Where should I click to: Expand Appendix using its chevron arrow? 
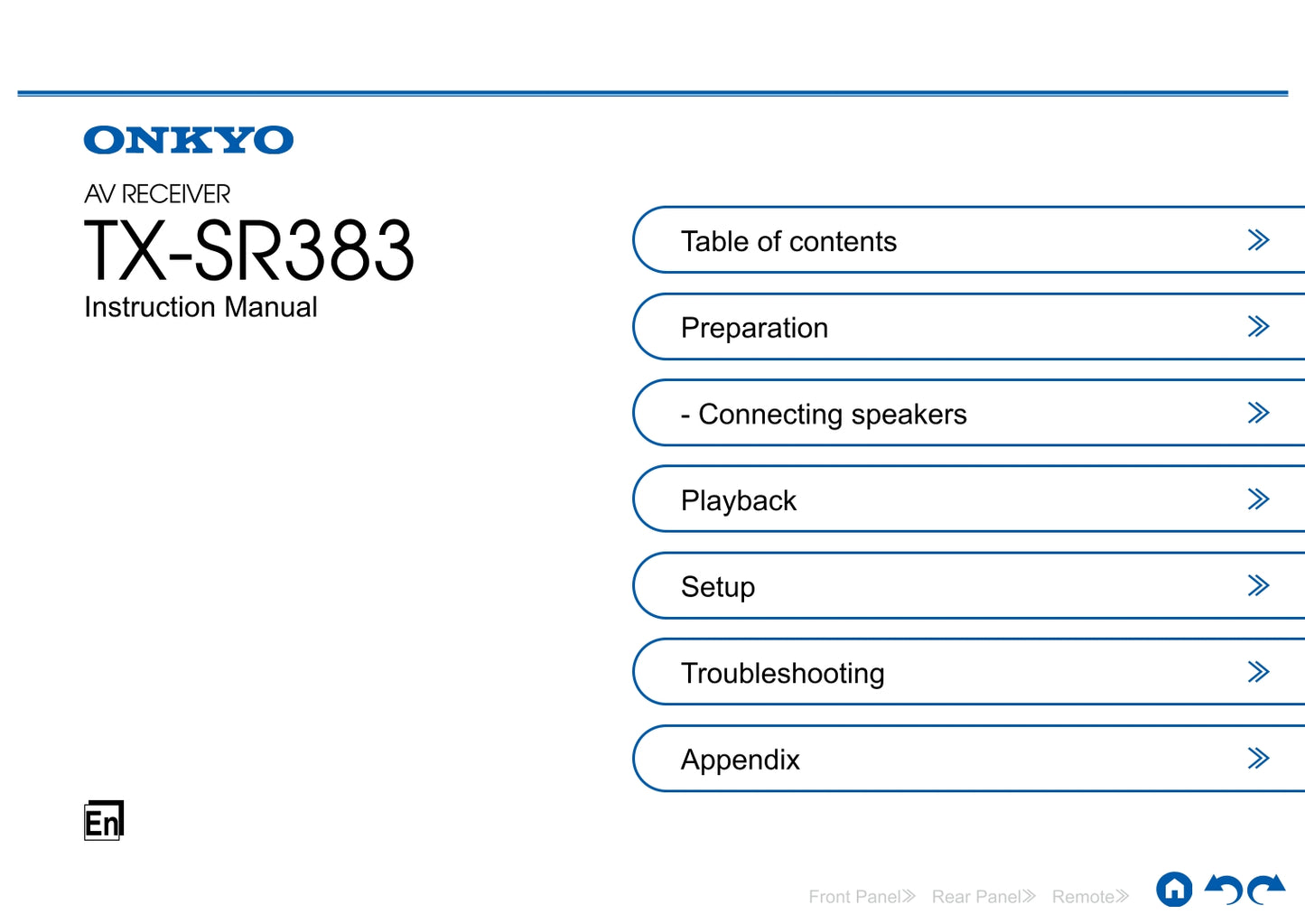[x=1258, y=759]
